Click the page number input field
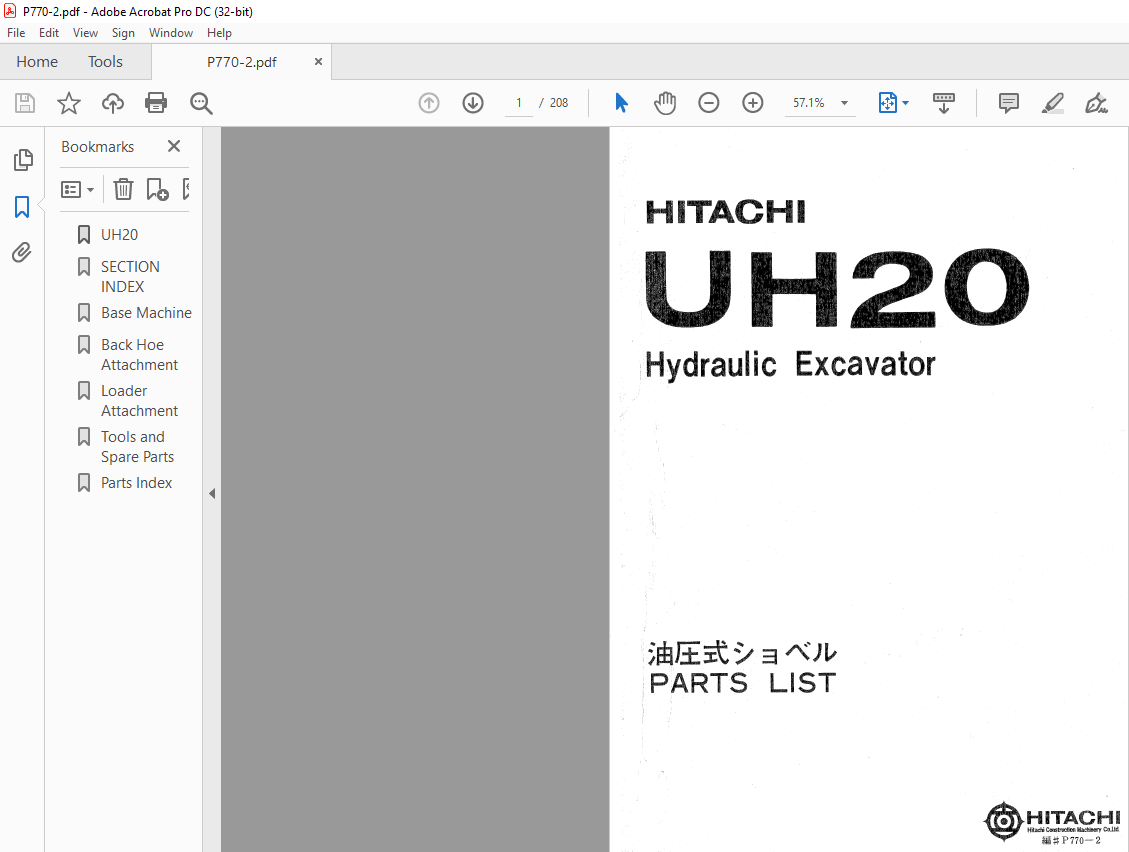1129x852 pixels. (518, 103)
